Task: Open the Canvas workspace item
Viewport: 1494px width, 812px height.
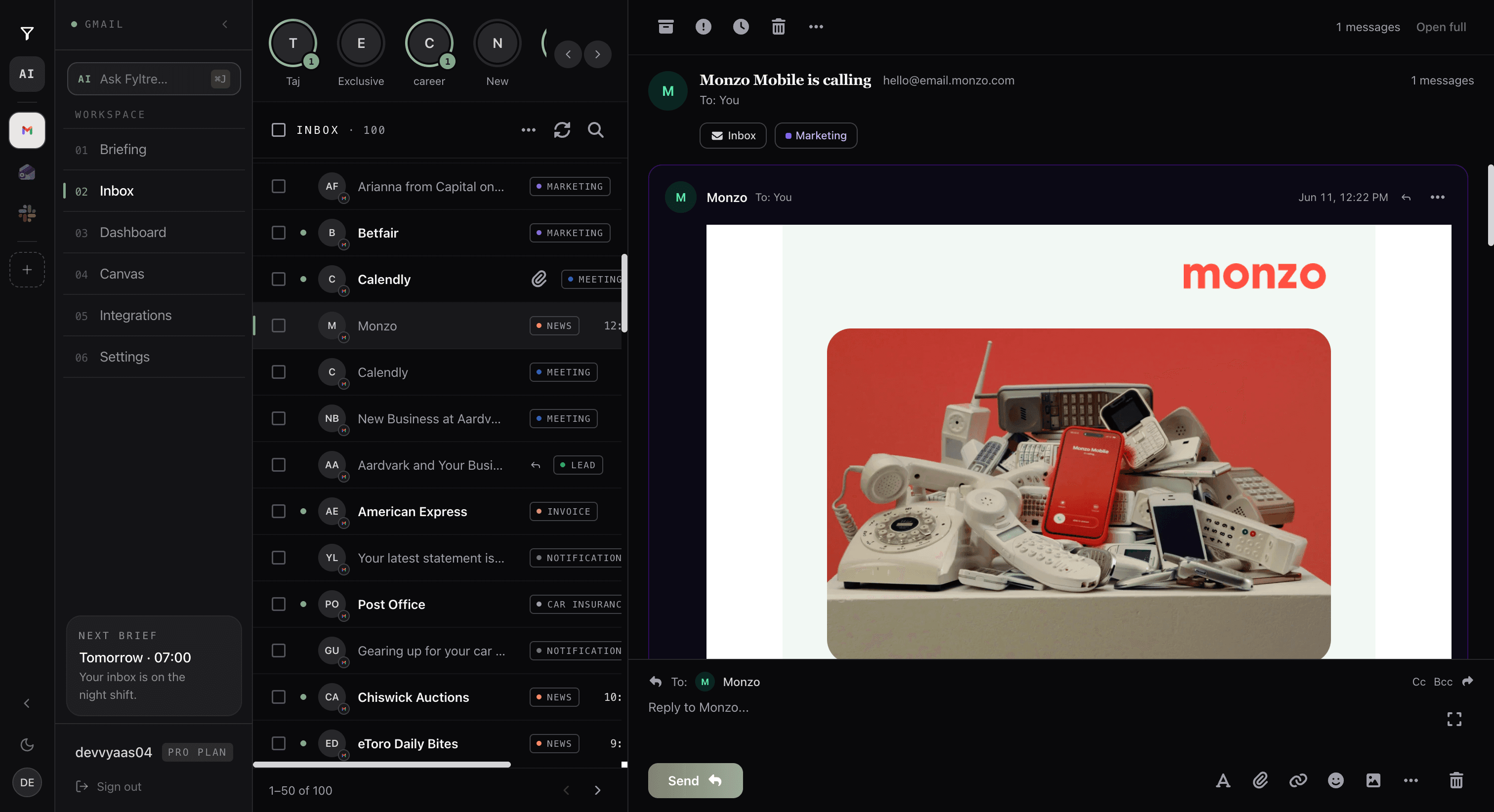Action: point(154,274)
